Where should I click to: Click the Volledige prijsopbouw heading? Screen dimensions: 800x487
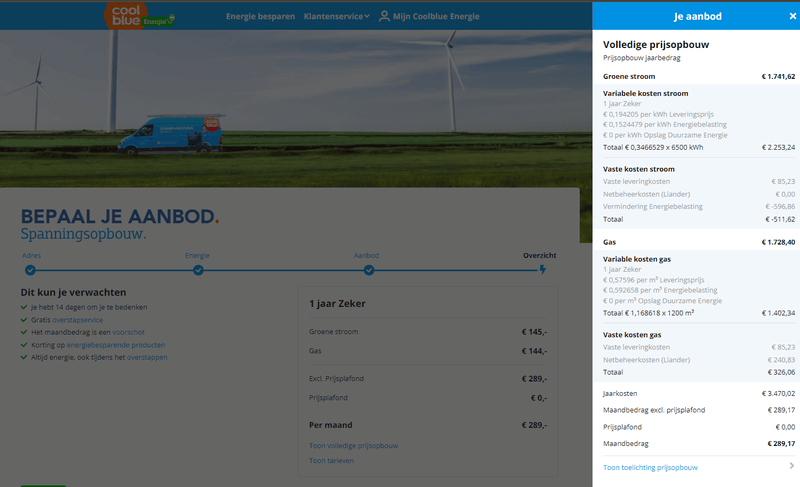(656, 44)
